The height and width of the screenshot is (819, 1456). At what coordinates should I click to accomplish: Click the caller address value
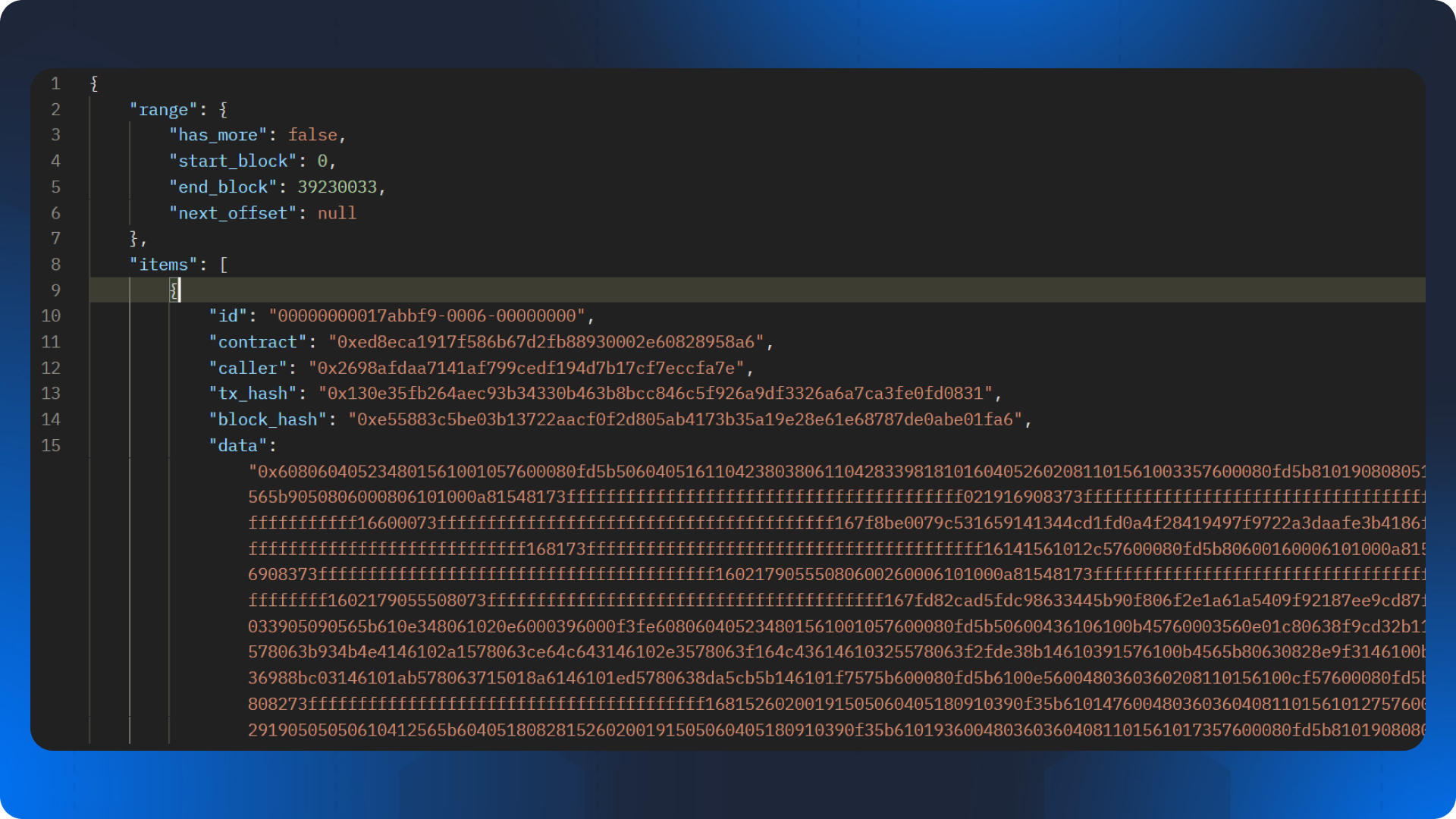click(x=526, y=368)
